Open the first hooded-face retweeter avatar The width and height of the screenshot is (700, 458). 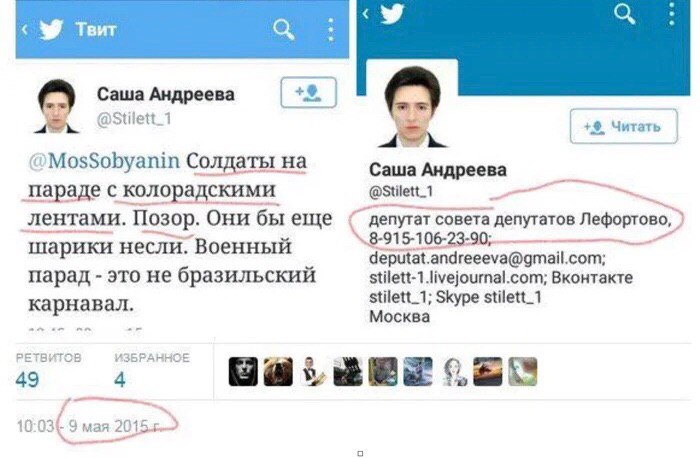[243, 371]
